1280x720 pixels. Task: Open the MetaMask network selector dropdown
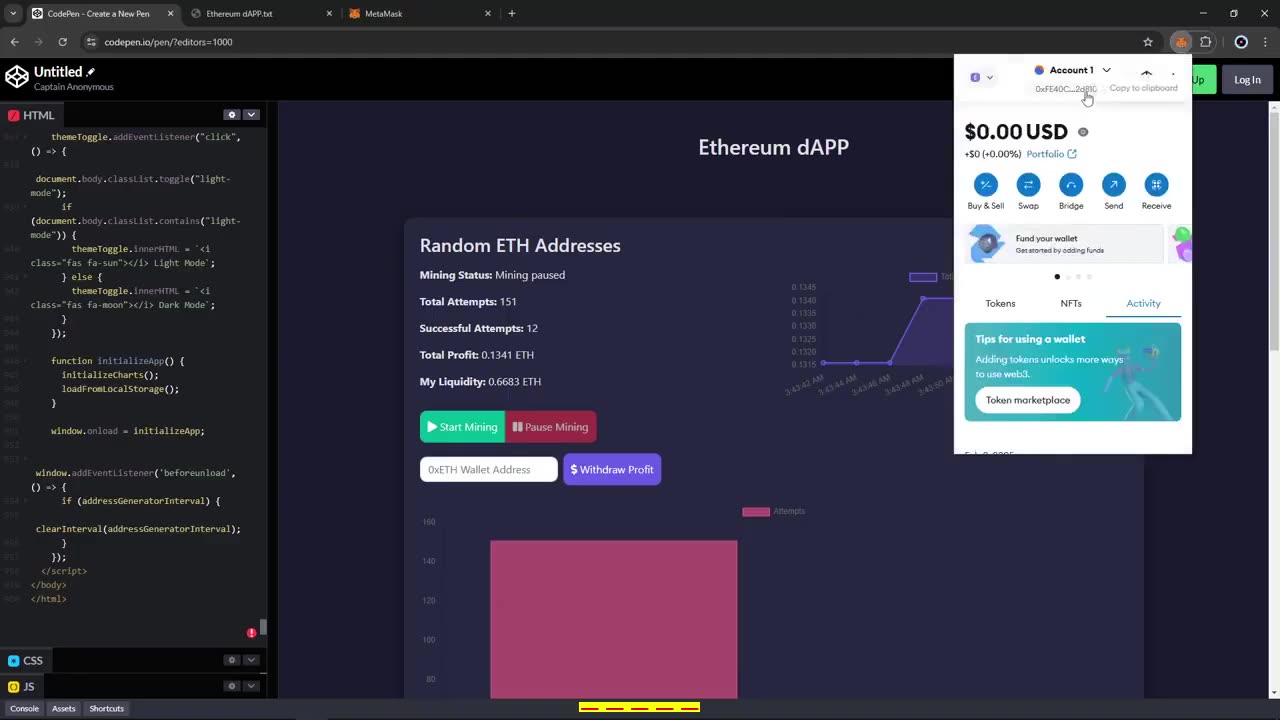pyautogui.click(x=982, y=77)
